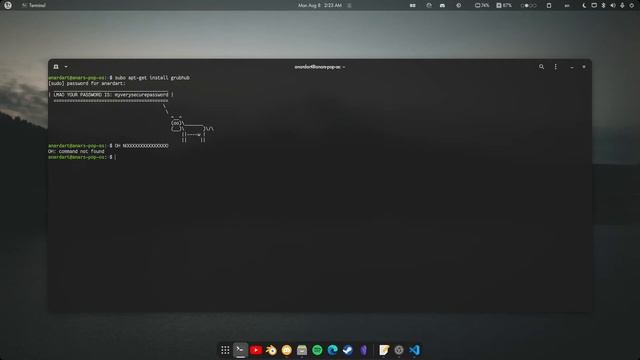640x360 pixels.
Task: Open the Files manager from dock
Action: point(302,350)
